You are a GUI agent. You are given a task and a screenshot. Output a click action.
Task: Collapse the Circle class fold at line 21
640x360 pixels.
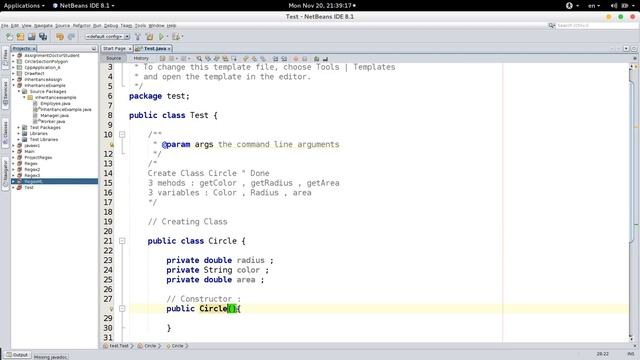tap(122, 241)
